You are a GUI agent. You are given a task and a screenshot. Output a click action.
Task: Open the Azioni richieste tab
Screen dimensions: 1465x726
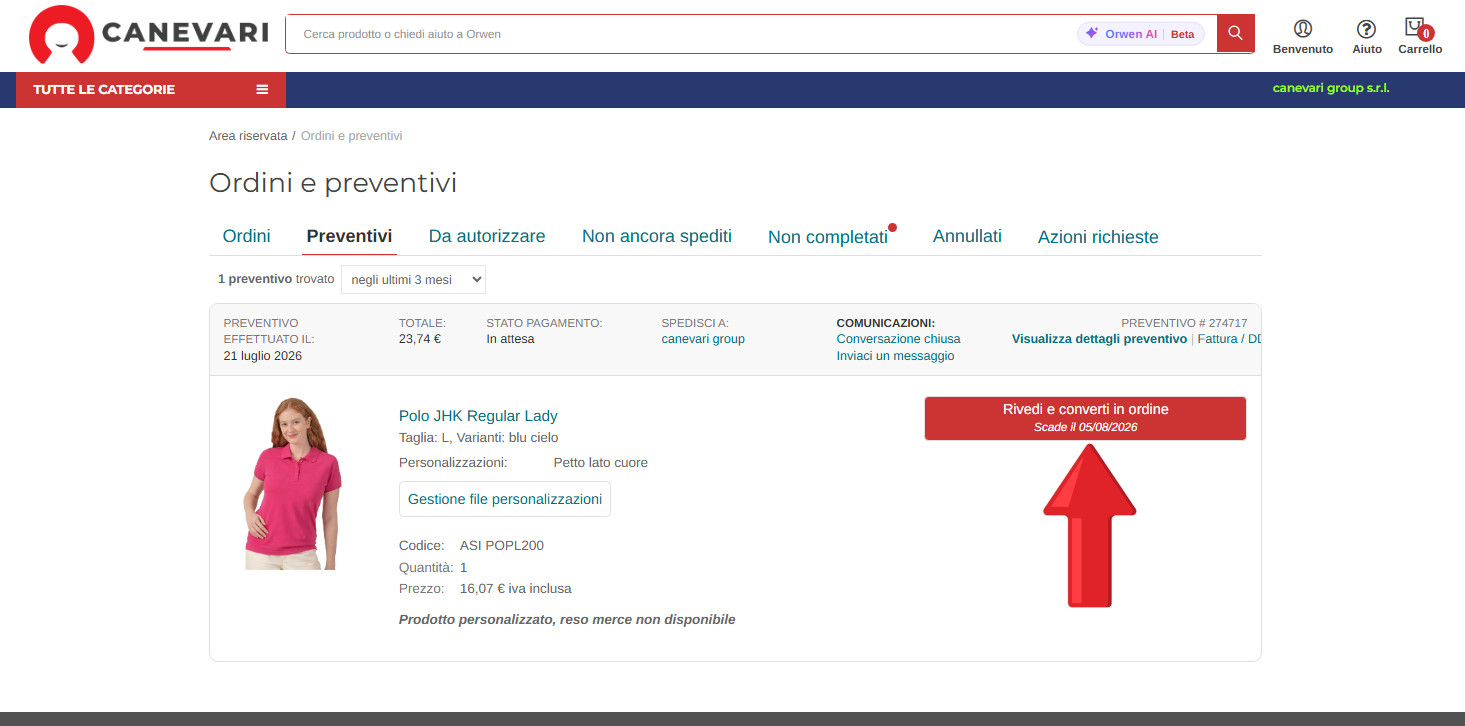click(x=1098, y=237)
